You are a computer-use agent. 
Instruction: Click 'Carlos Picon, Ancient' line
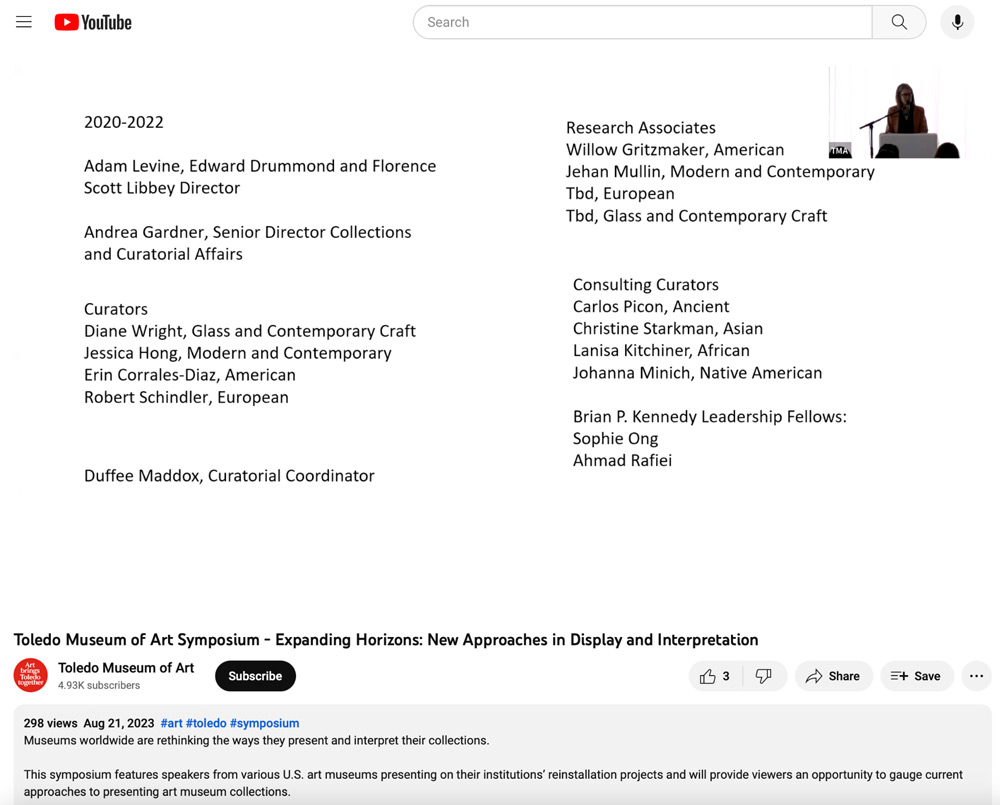tap(651, 307)
